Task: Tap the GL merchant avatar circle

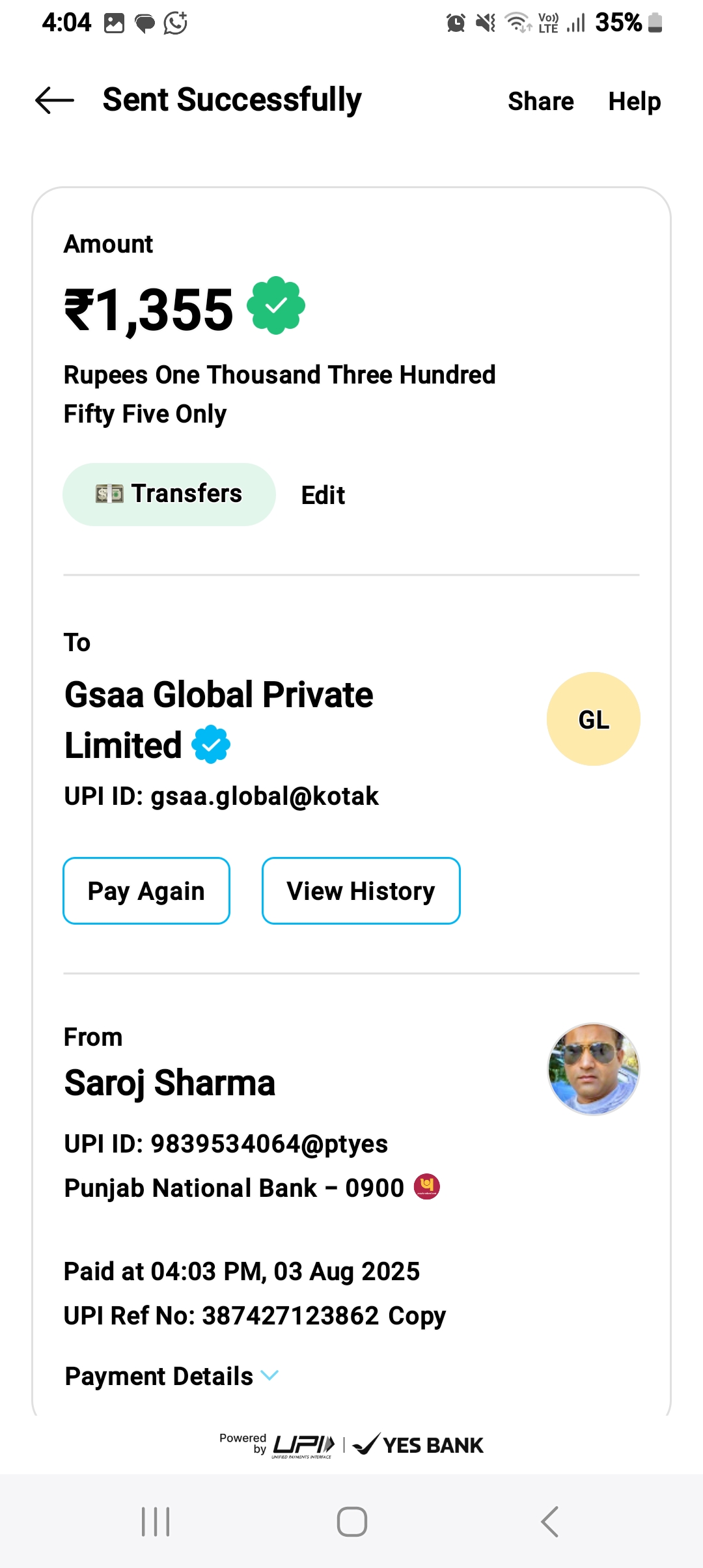Action: [594, 719]
